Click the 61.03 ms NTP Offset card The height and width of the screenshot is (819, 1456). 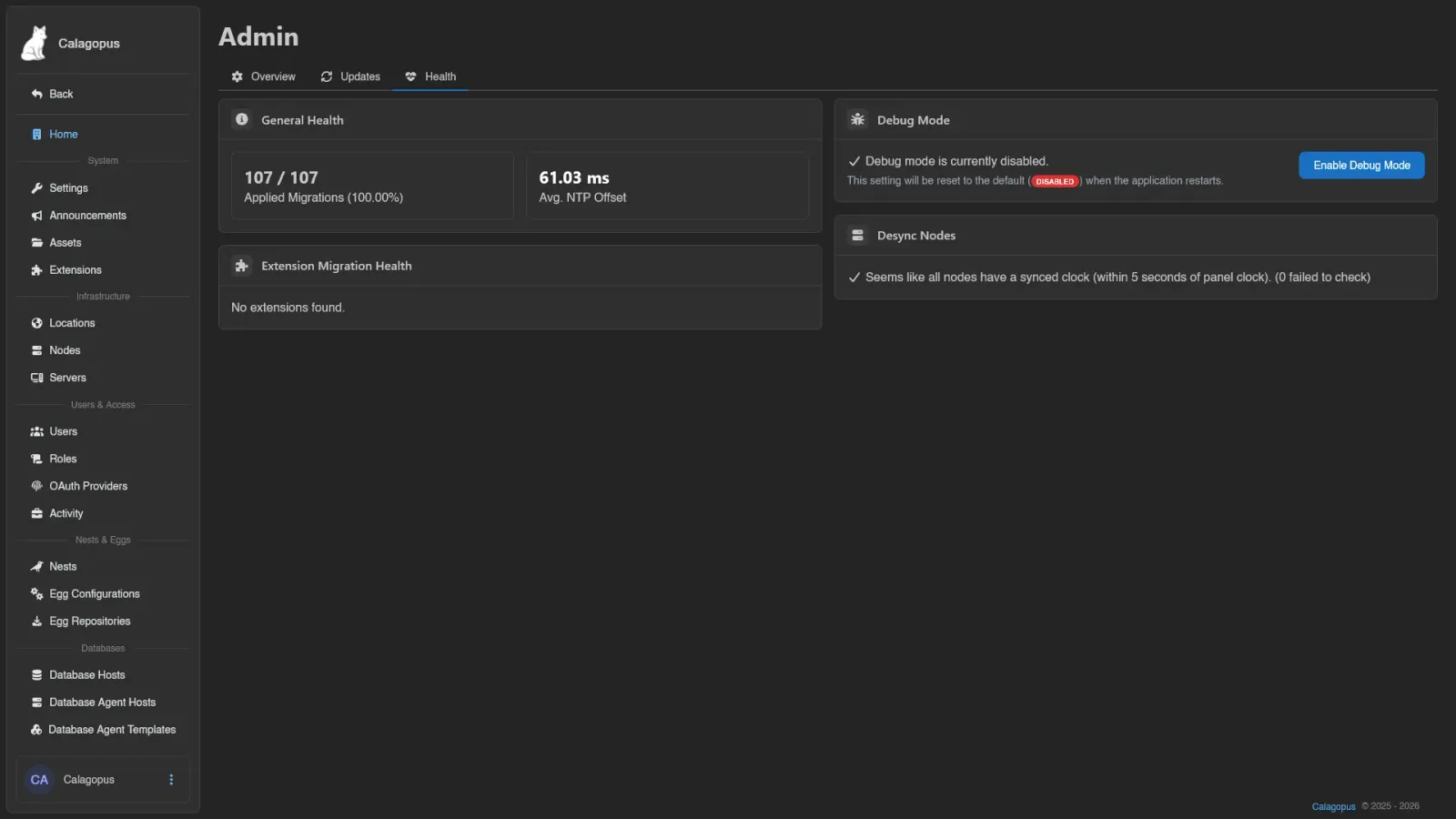(x=667, y=186)
